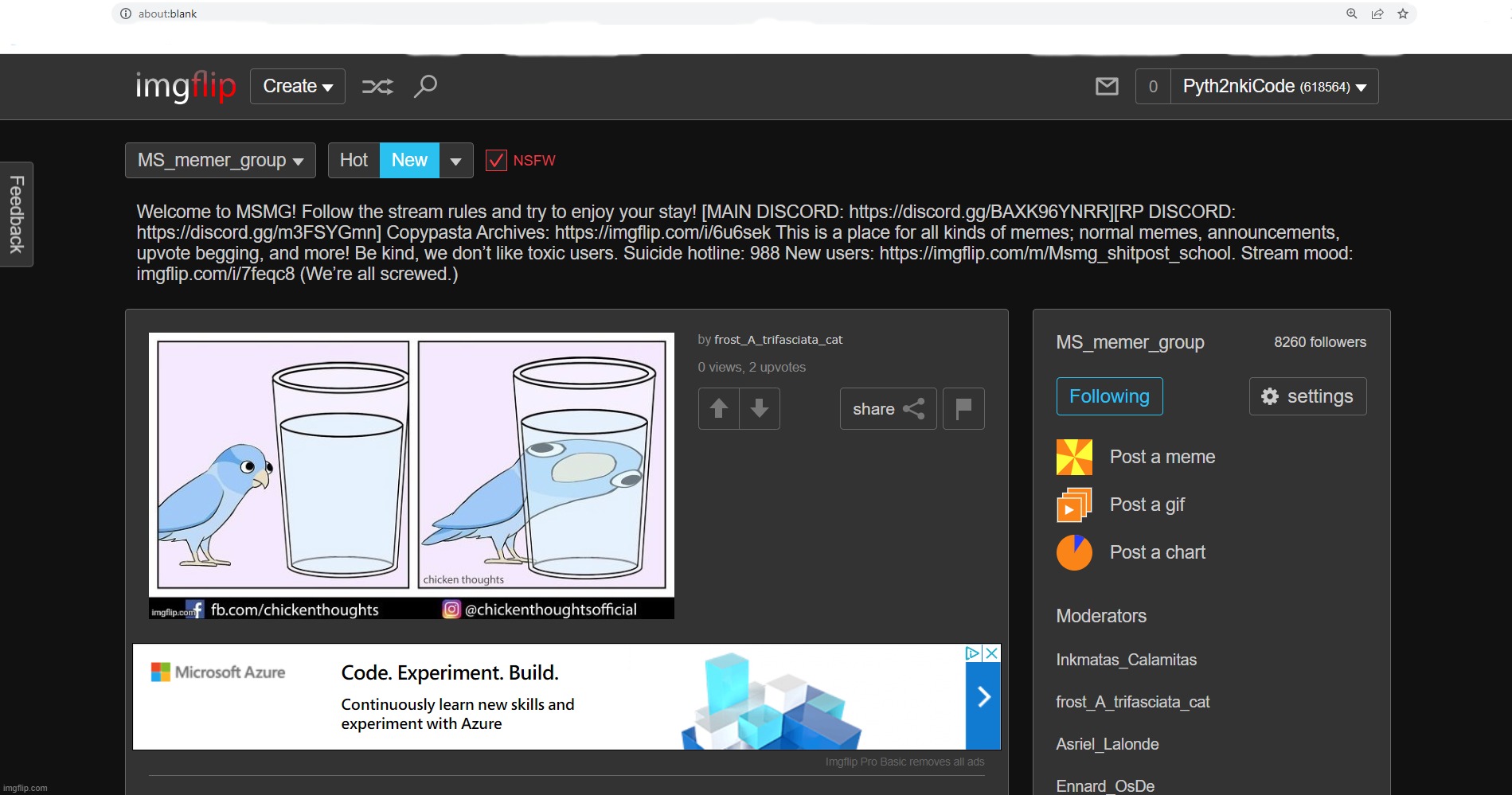1512x795 pixels.
Task: Open search with the magnifier icon
Action: [x=425, y=86]
